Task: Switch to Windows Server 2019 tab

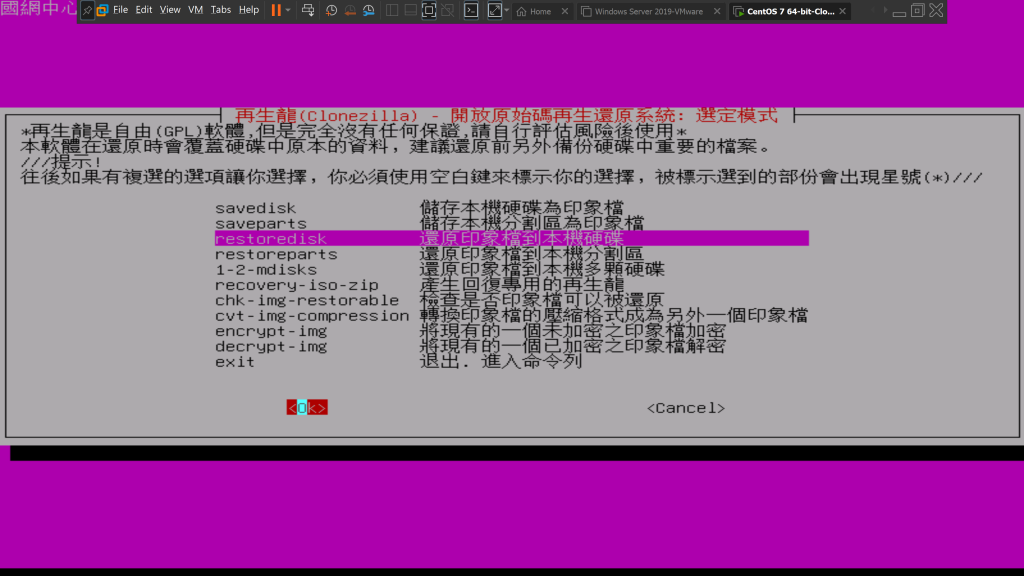Action: coord(648,11)
